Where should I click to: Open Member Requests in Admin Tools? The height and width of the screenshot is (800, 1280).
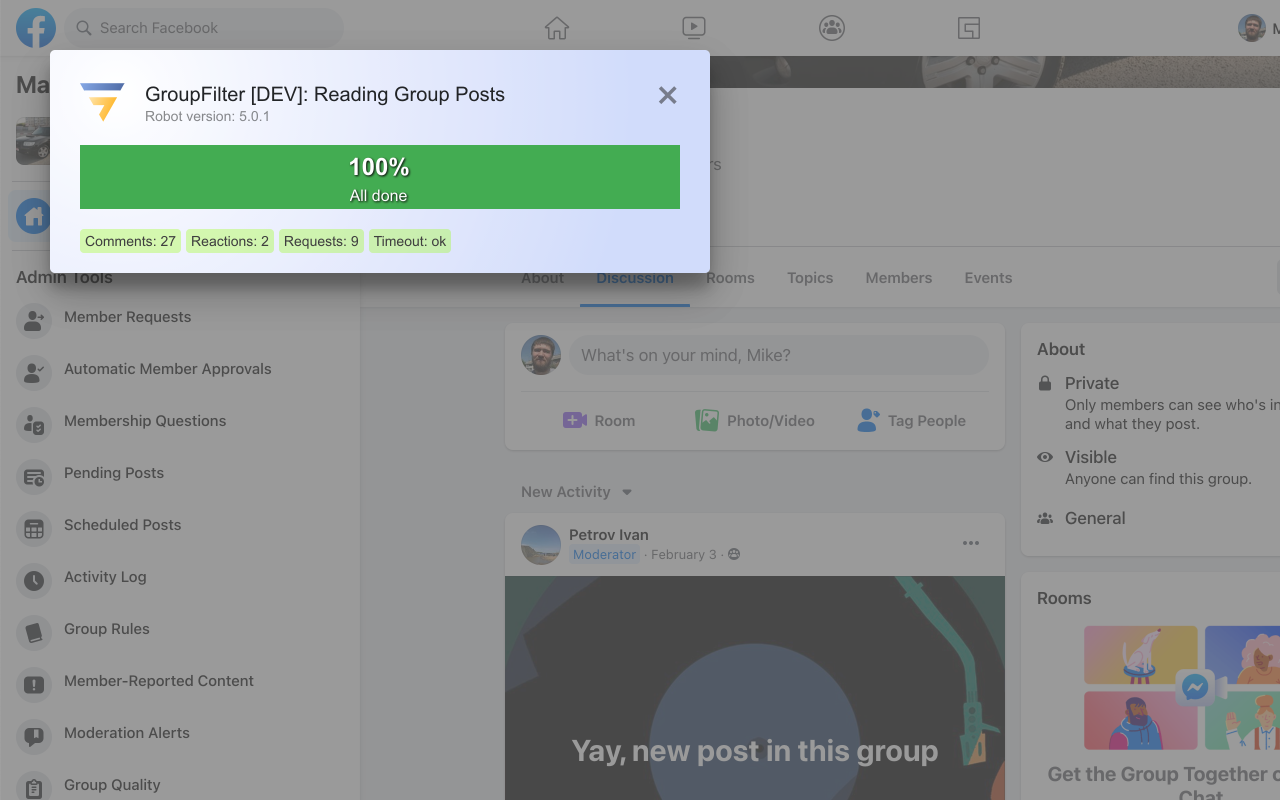(x=127, y=317)
